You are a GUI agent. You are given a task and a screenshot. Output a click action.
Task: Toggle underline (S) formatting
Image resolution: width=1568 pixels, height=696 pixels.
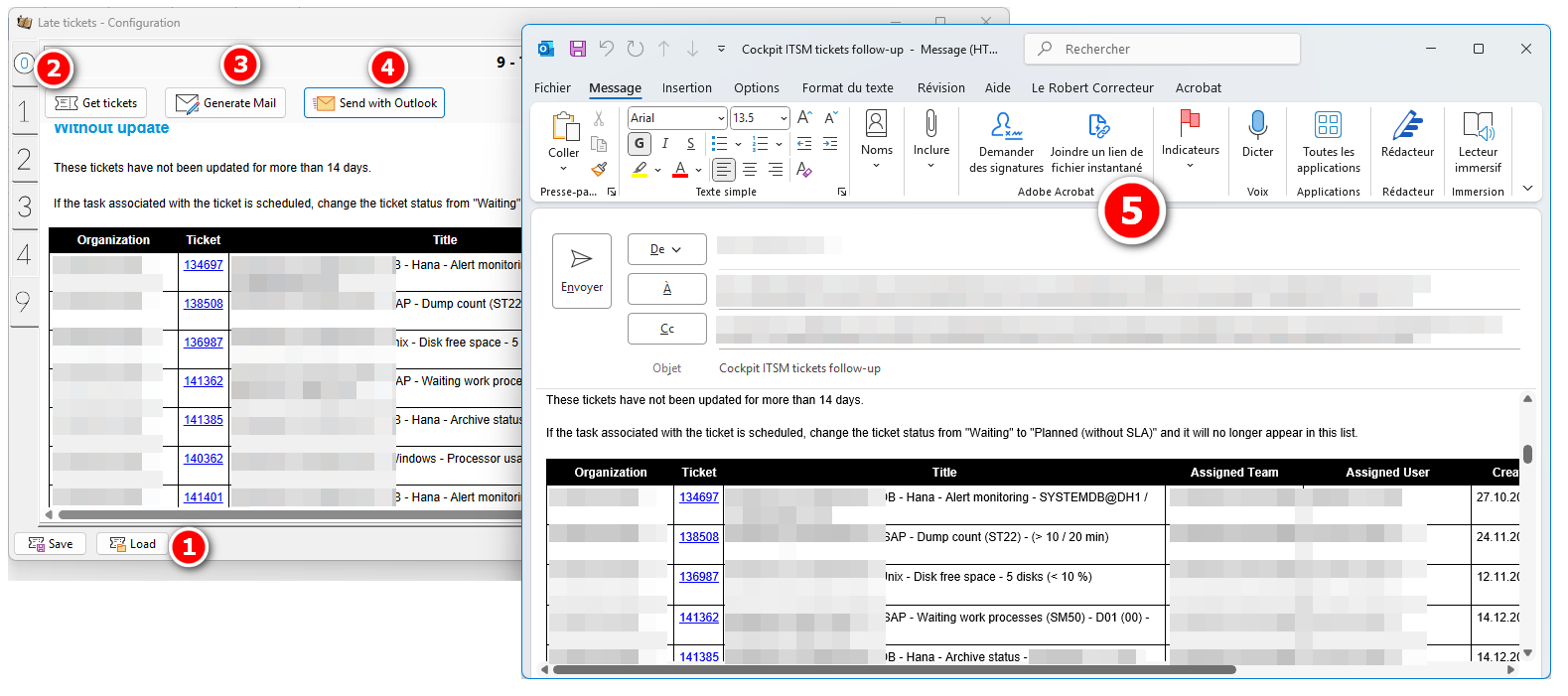tap(691, 144)
